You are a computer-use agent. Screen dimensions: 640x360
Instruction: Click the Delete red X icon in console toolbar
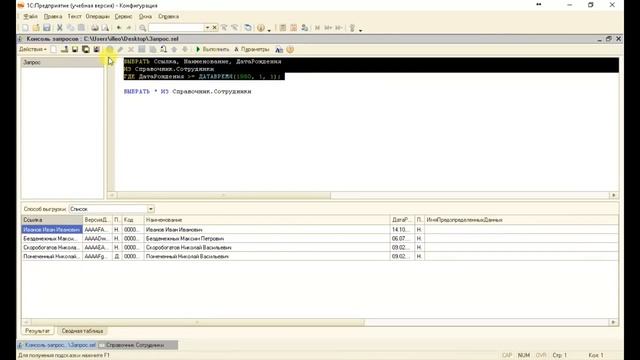tap(131, 49)
